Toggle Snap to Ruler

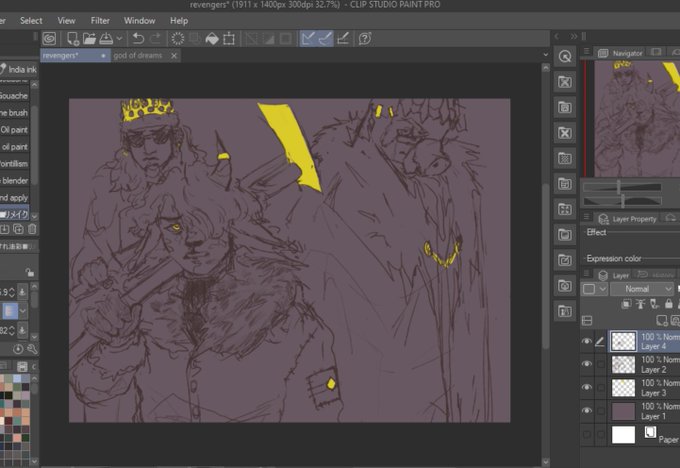coord(308,39)
